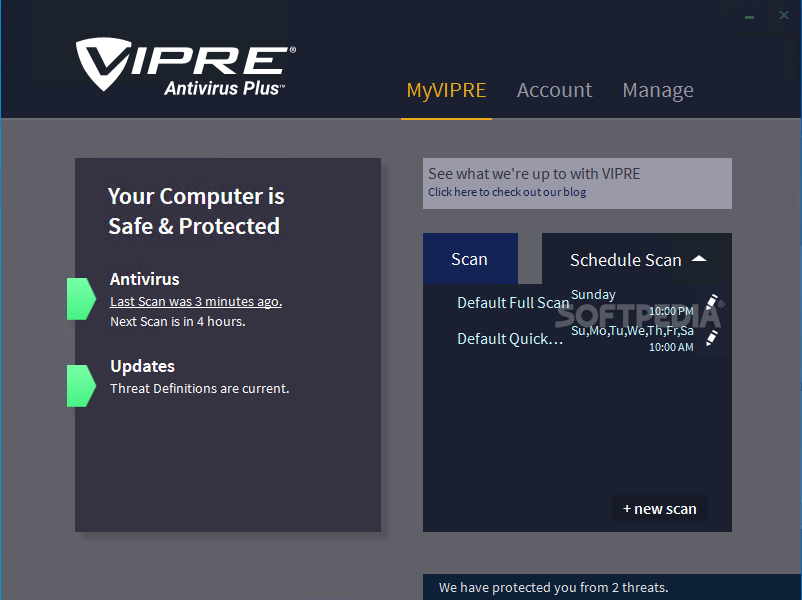Screen dimensions: 802x600
Task: Click the green Antivirus status indicator
Action: pyautogui.click(x=81, y=299)
